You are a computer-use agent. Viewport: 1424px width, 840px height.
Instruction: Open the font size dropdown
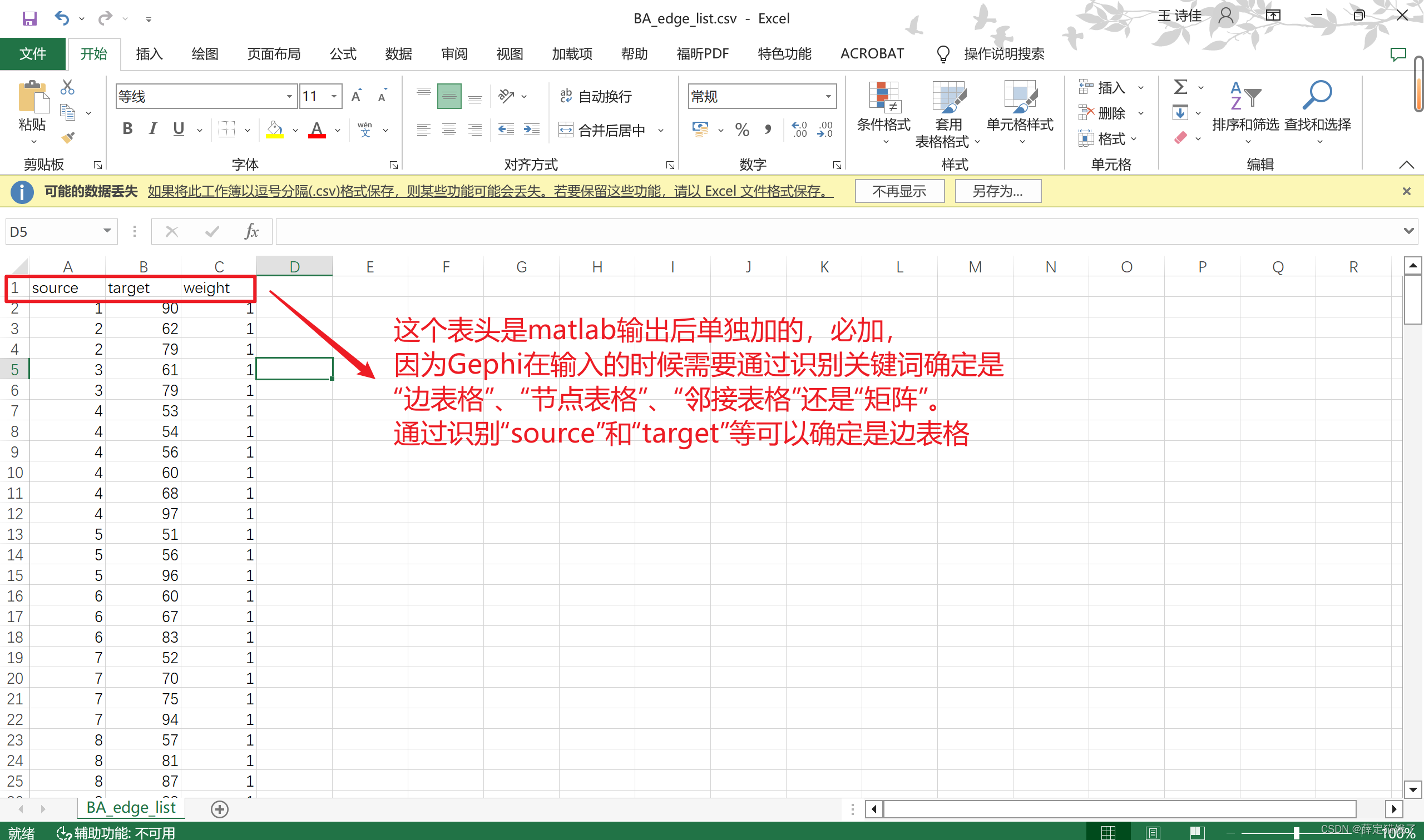point(334,96)
